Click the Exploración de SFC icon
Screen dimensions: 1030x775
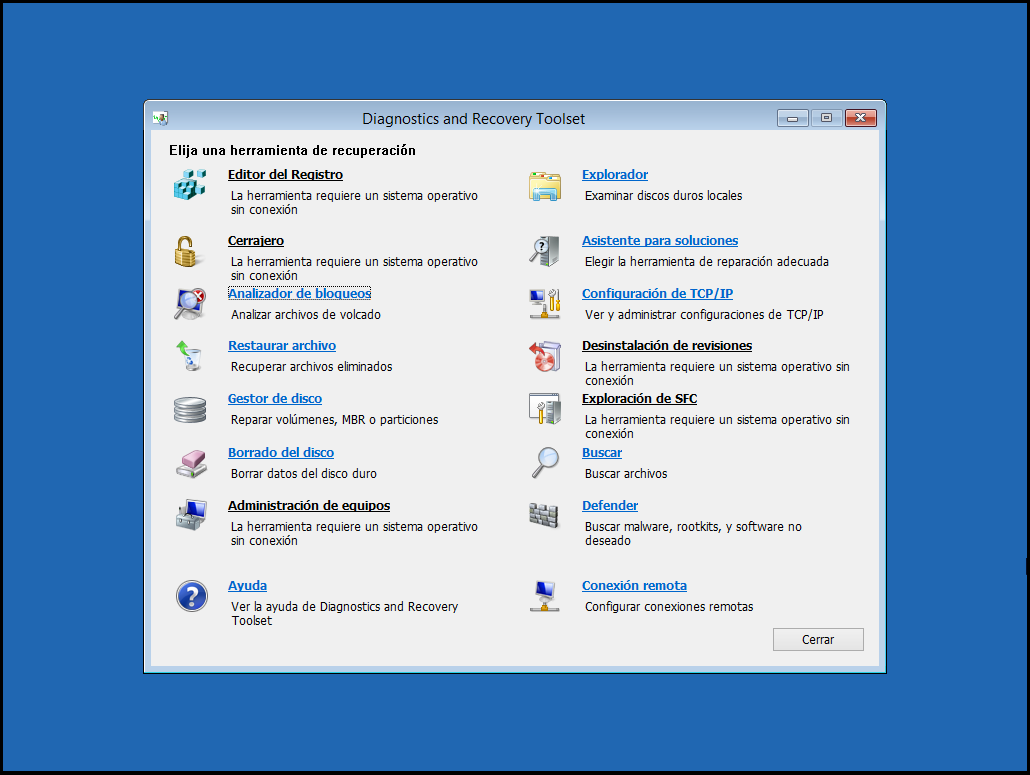pos(545,409)
